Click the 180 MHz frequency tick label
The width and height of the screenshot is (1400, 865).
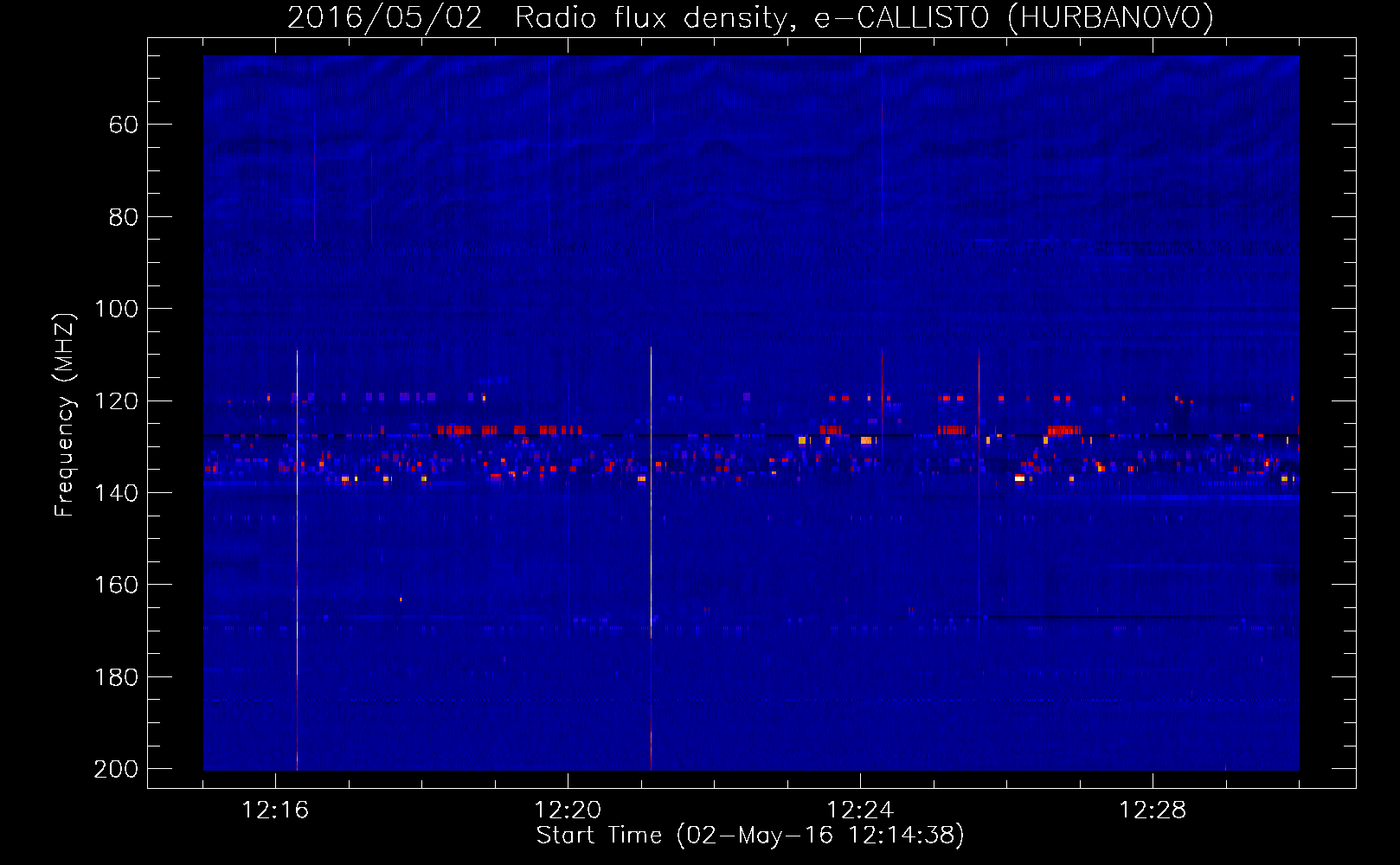[x=116, y=677]
